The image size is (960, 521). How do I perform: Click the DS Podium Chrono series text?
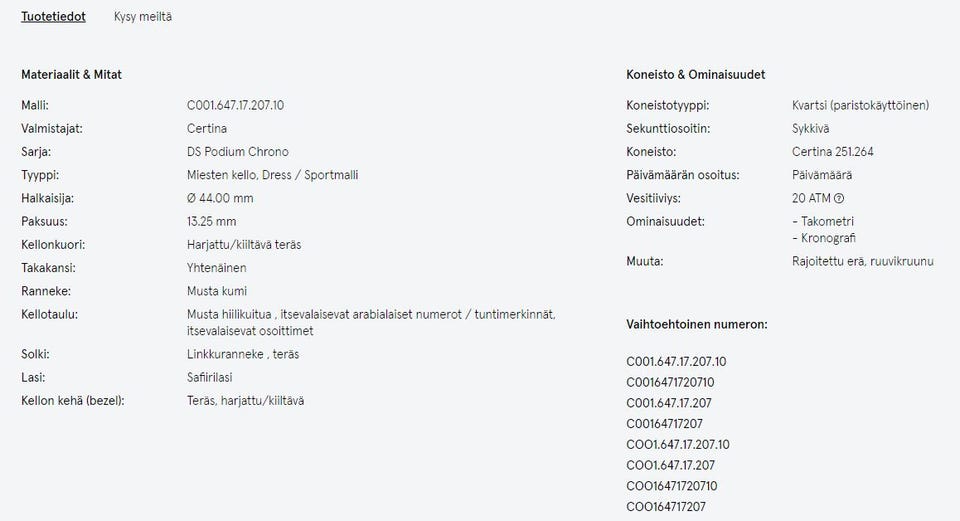(238, 152)
